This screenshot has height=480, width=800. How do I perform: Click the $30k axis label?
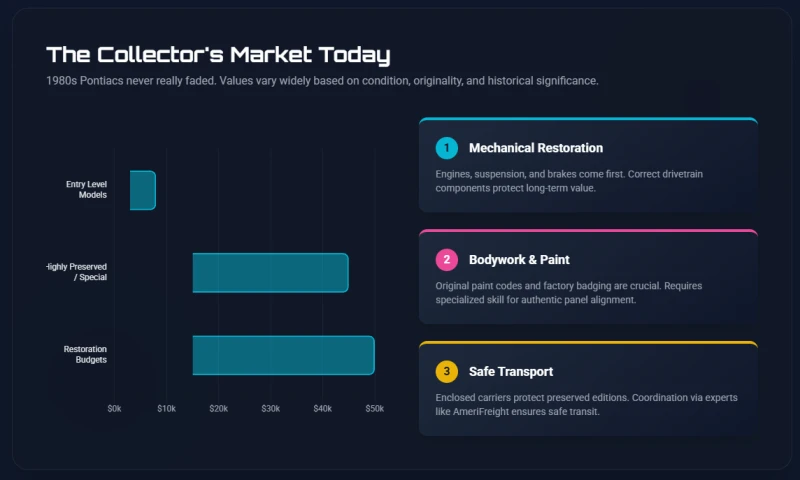270,409
